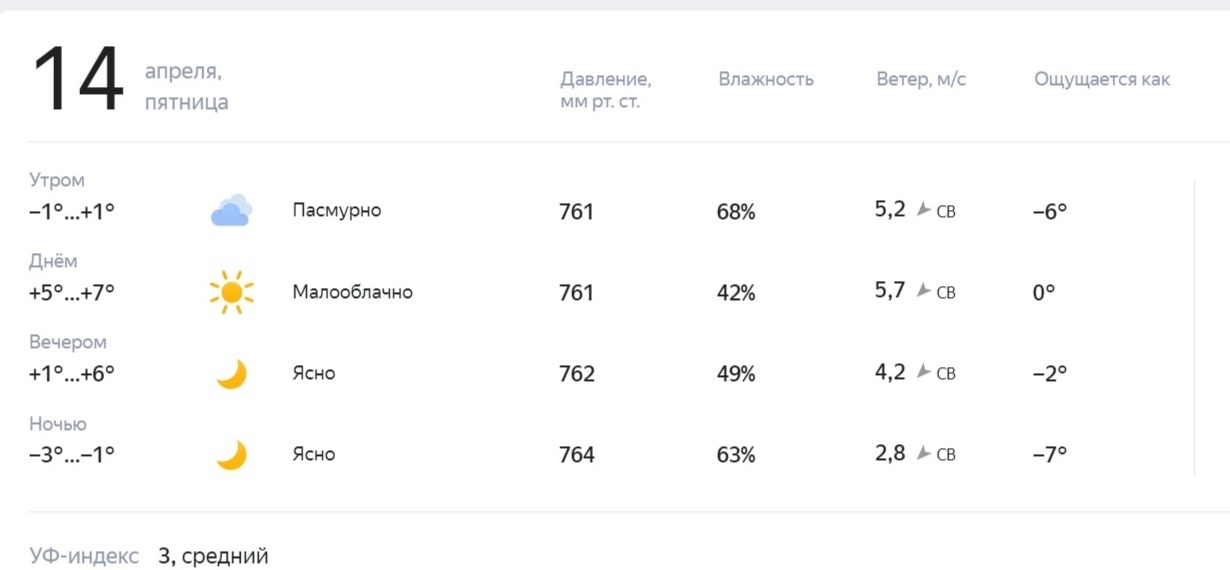Viewport: 1230px width, 570px height.
Task: Click the wind direction arrow beside 2,8
Action: (x=924, y=453)
